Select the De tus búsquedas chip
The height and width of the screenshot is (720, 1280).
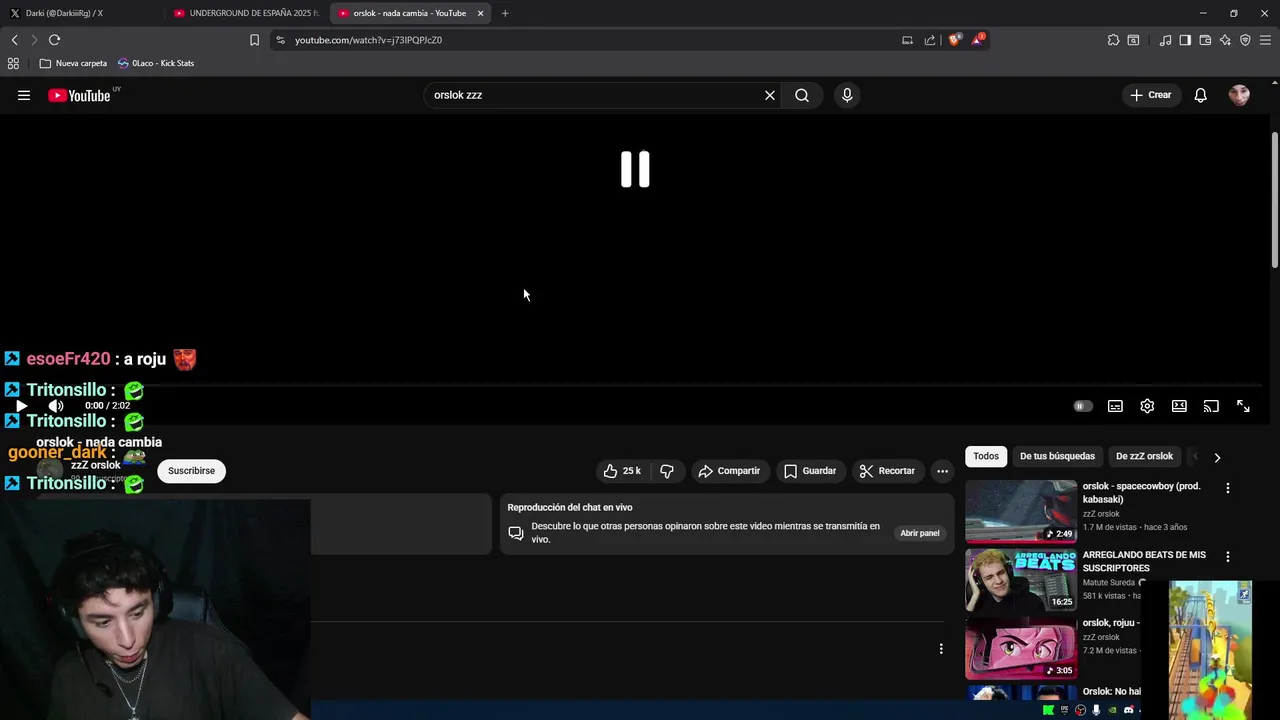pyautogui.click(x=1057, y=456)
